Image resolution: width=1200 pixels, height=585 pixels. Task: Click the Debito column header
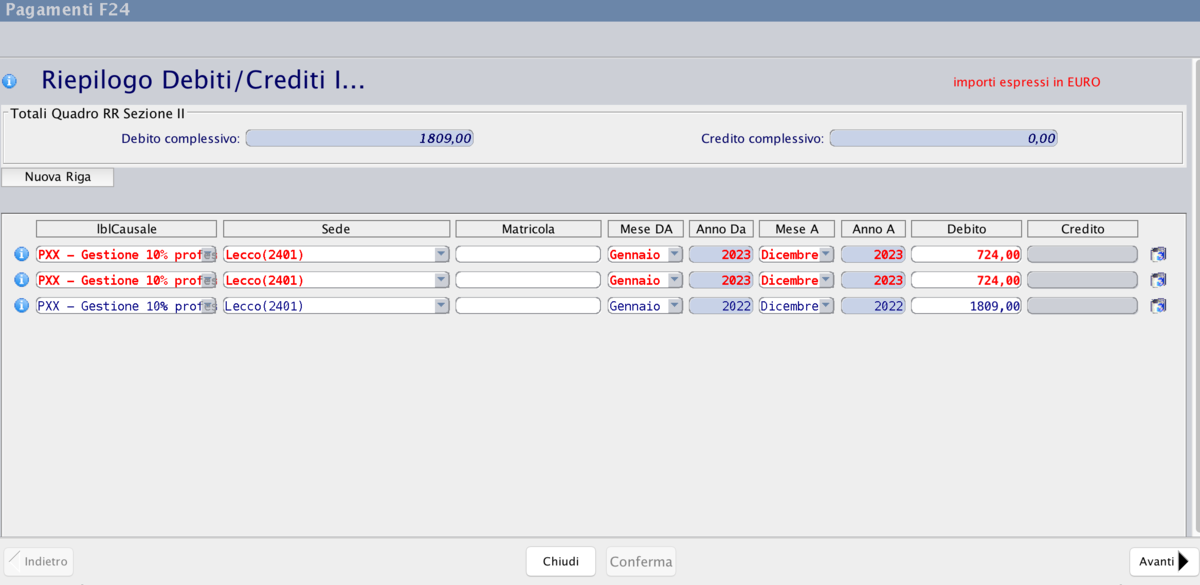click(x=966, y=229)
